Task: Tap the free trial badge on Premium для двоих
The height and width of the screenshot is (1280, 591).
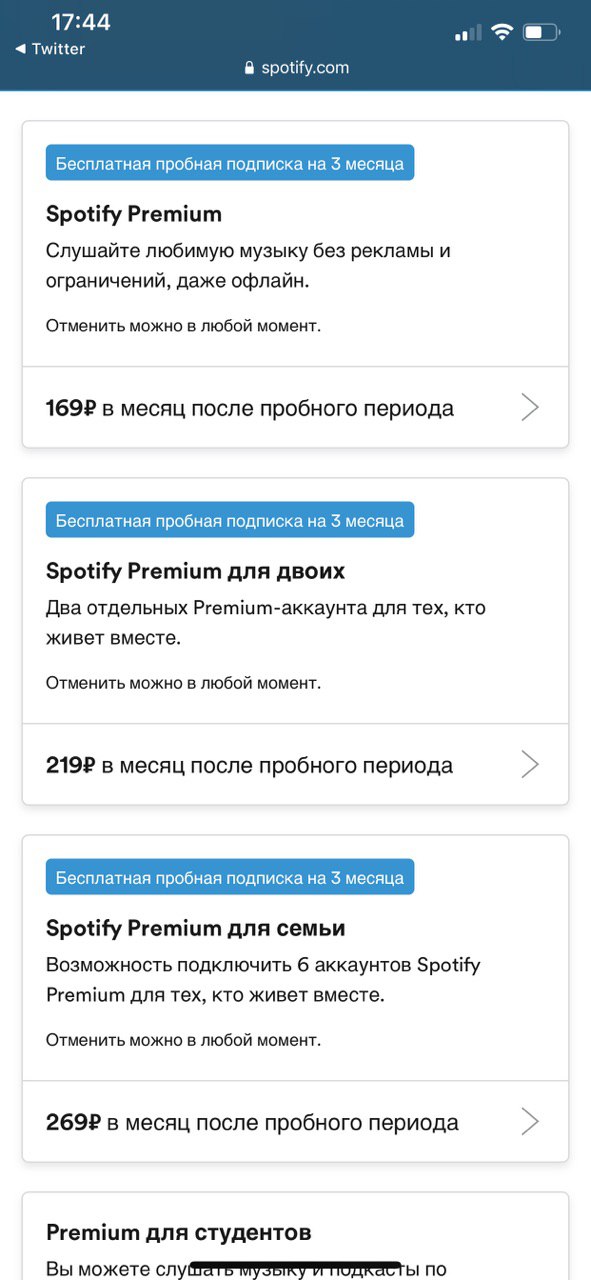Action: click(230, 520)
